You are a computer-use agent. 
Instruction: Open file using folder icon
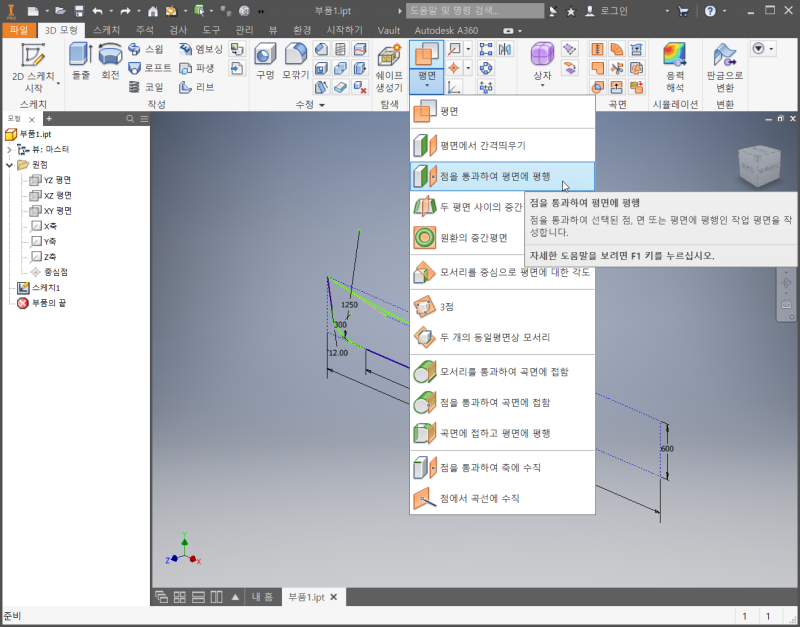[61, 11]
